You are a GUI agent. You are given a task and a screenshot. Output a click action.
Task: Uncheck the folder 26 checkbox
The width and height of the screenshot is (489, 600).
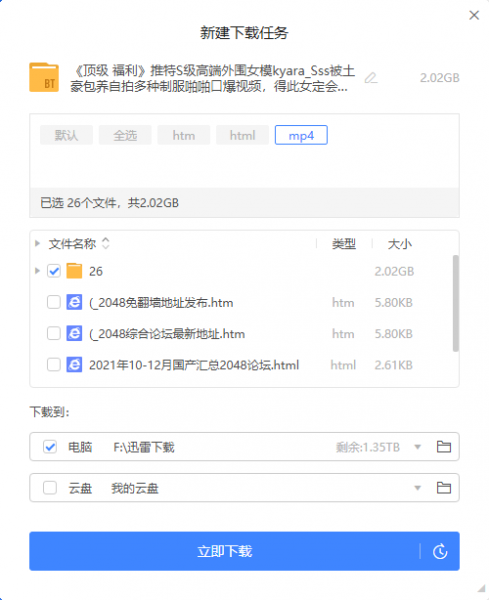(x=54, y=271)
